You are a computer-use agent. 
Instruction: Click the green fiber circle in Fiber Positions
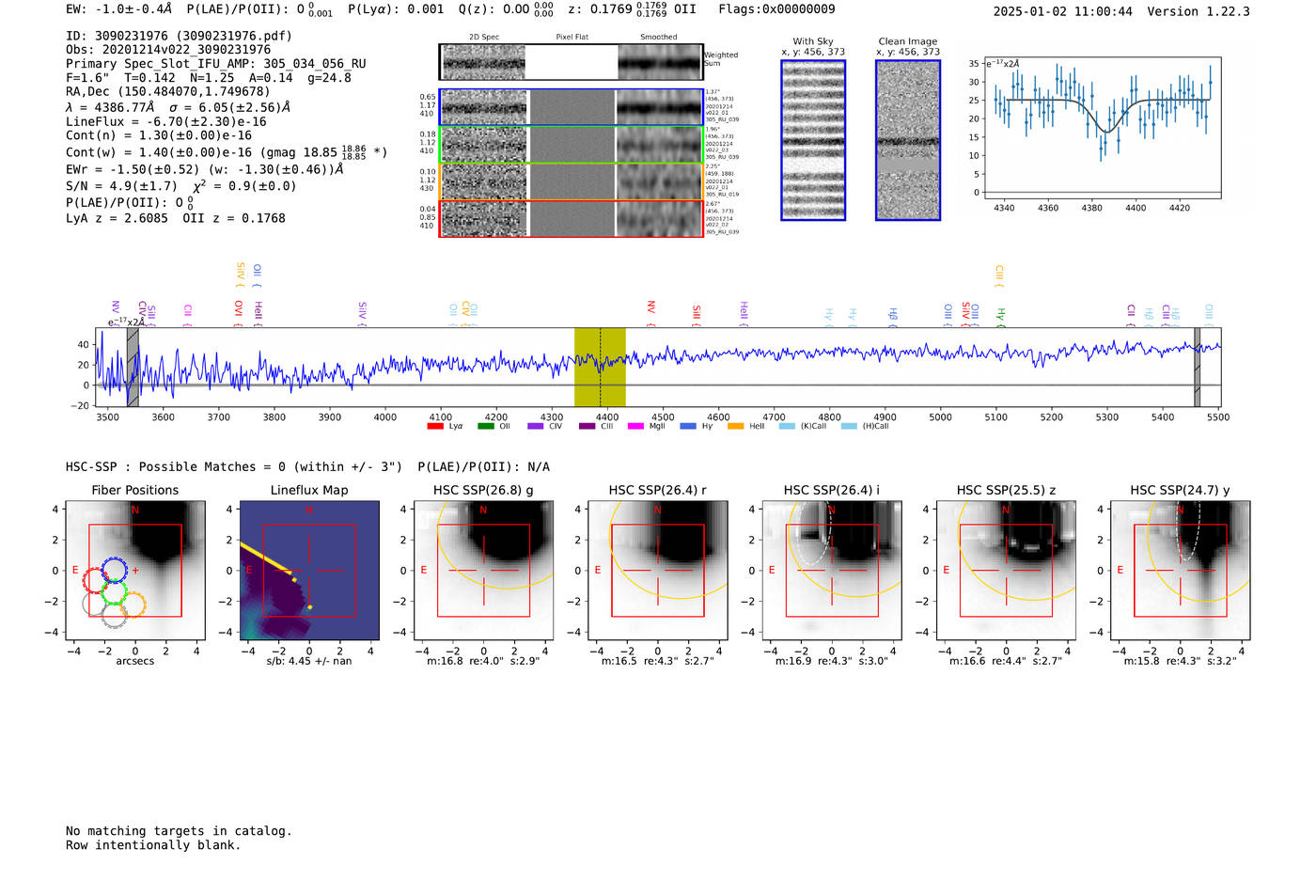pyautogui.click(x=114, y=592)
